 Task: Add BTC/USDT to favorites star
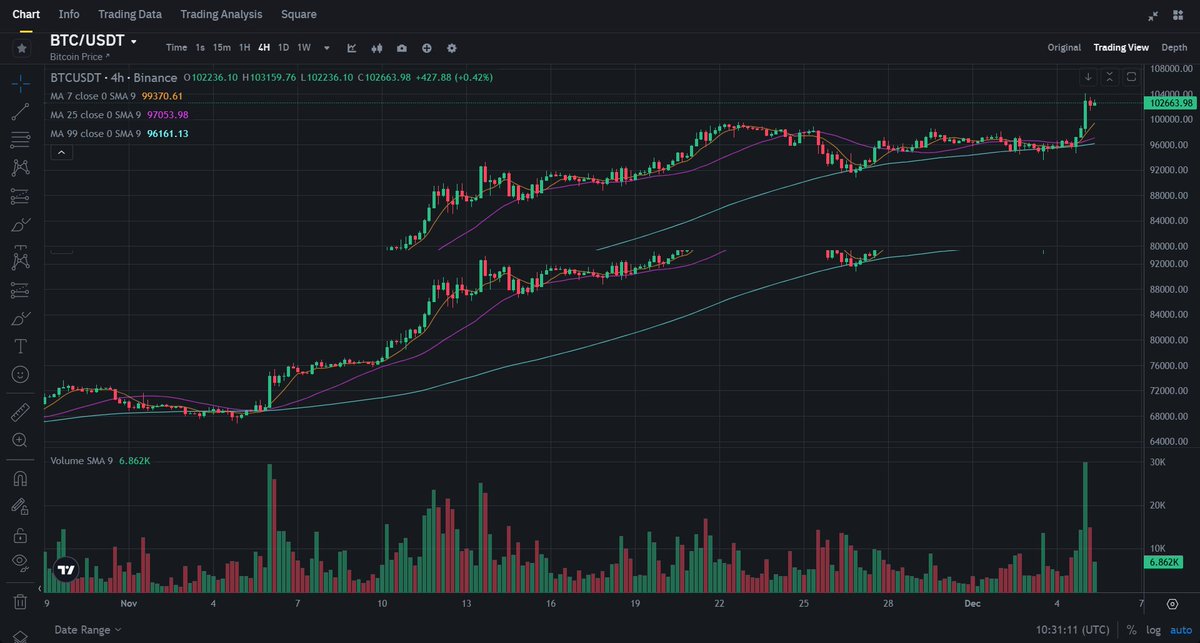pyautogui.click(x=21, y=47)
